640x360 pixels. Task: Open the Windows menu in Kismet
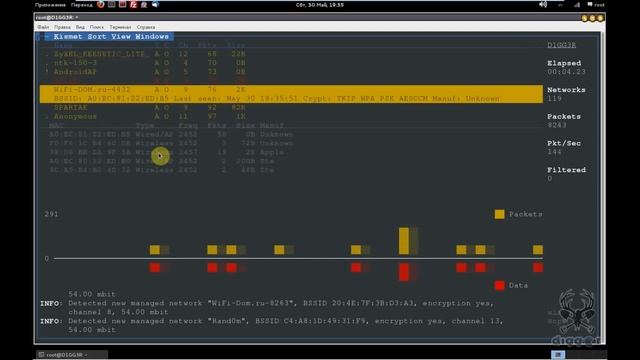[152, 36]
